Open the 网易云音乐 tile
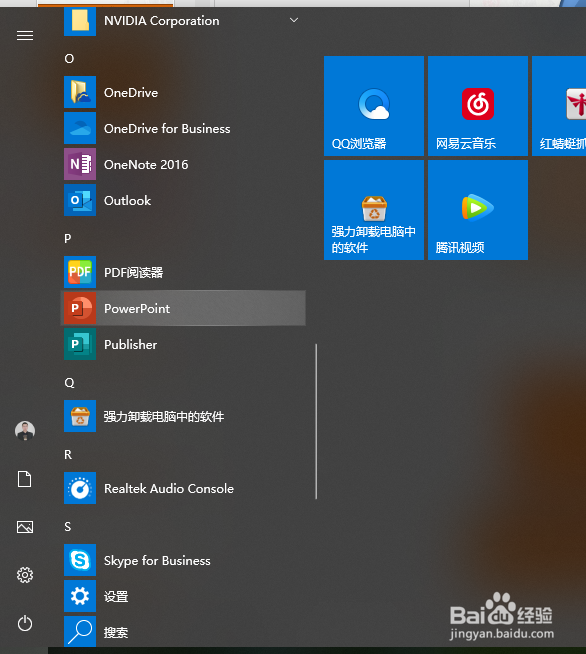Viewport: 586px width, 654px height. point(478,106)
